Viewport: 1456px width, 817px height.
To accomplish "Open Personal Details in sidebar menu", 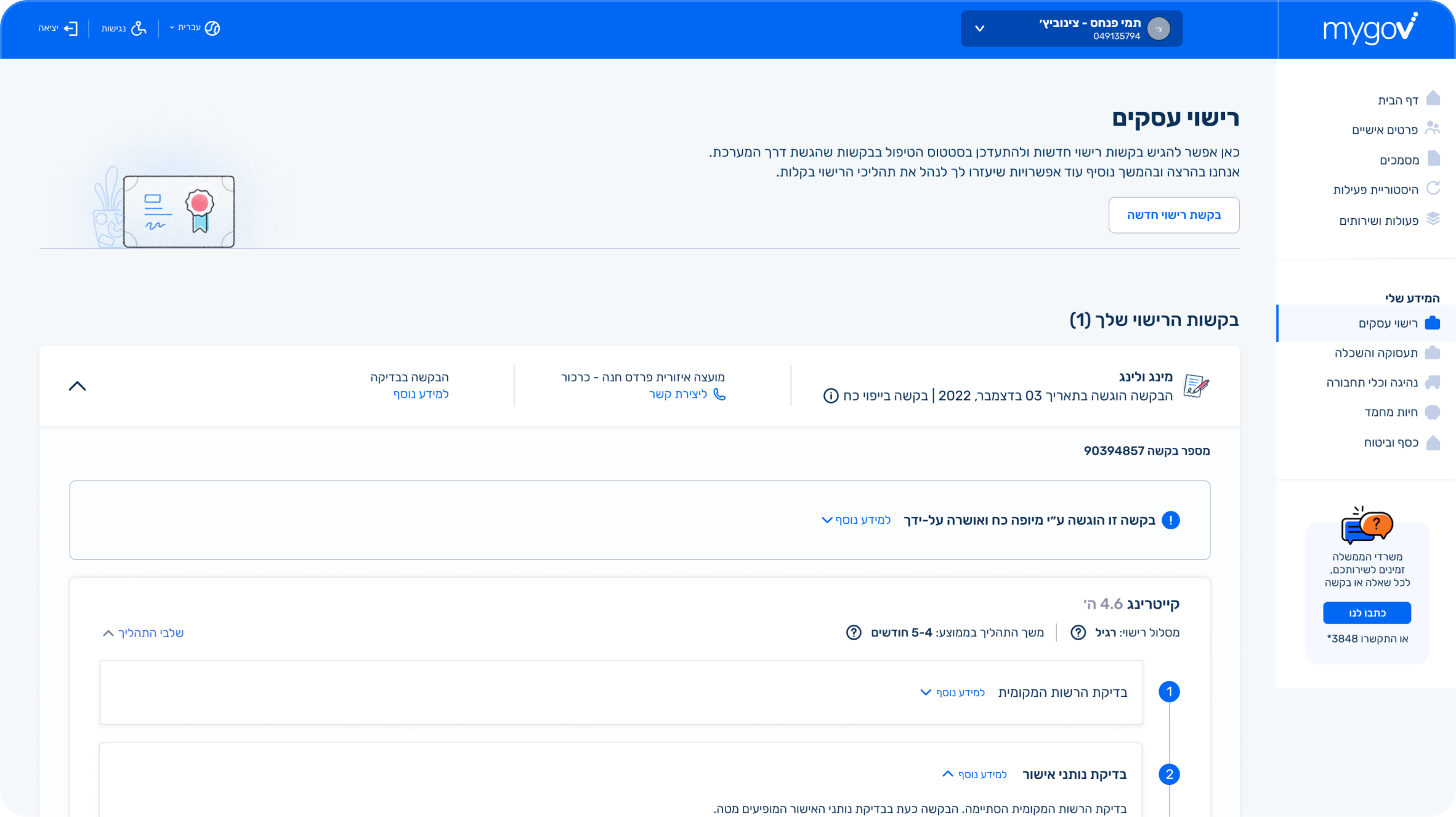I will coord(1385,129).
